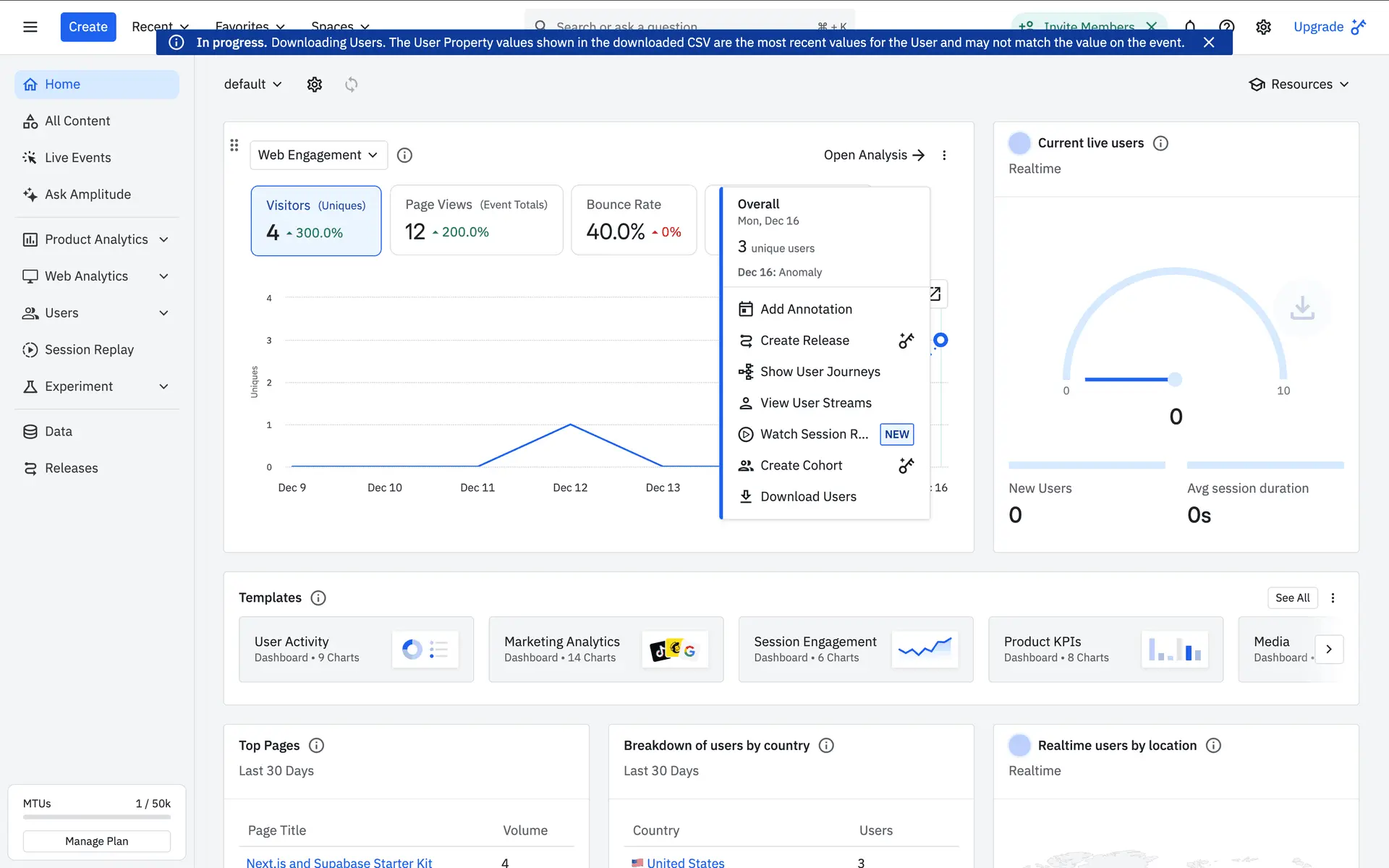Click download icon in live users card
The width and height of the screenshot is (1389, 868).
coord(1301,308)
